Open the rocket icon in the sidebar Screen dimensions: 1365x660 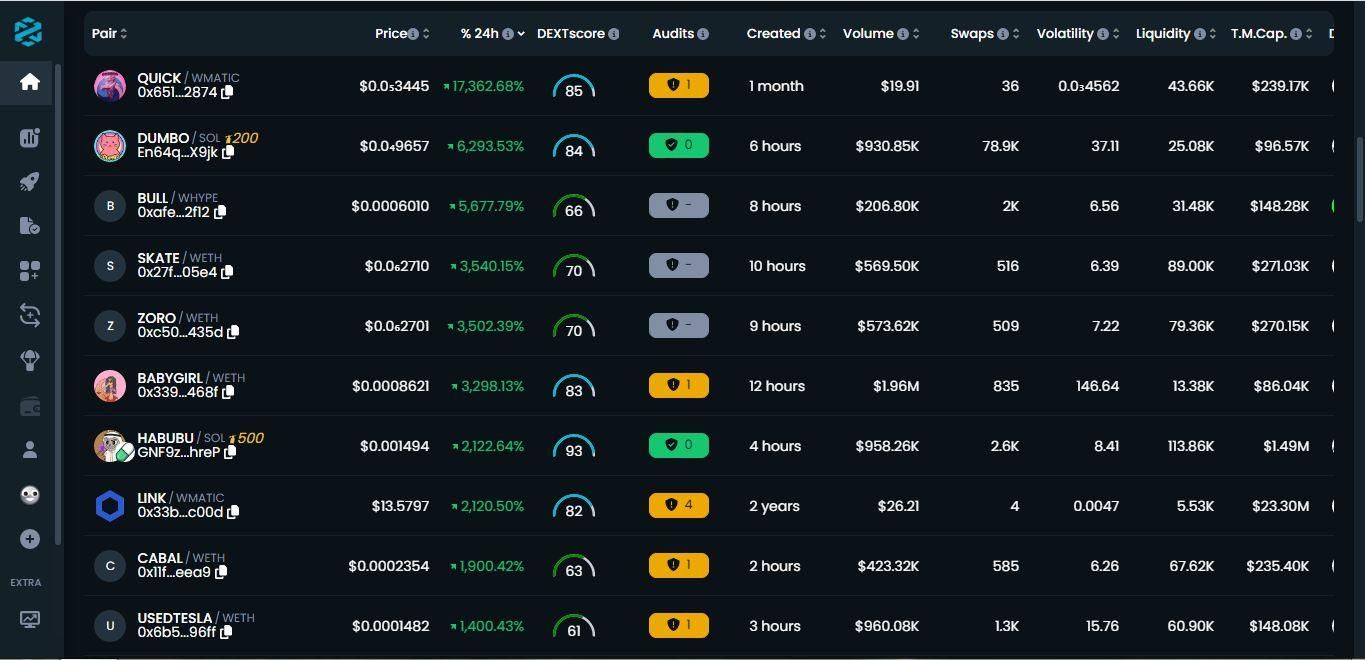(x=29, y=182)
